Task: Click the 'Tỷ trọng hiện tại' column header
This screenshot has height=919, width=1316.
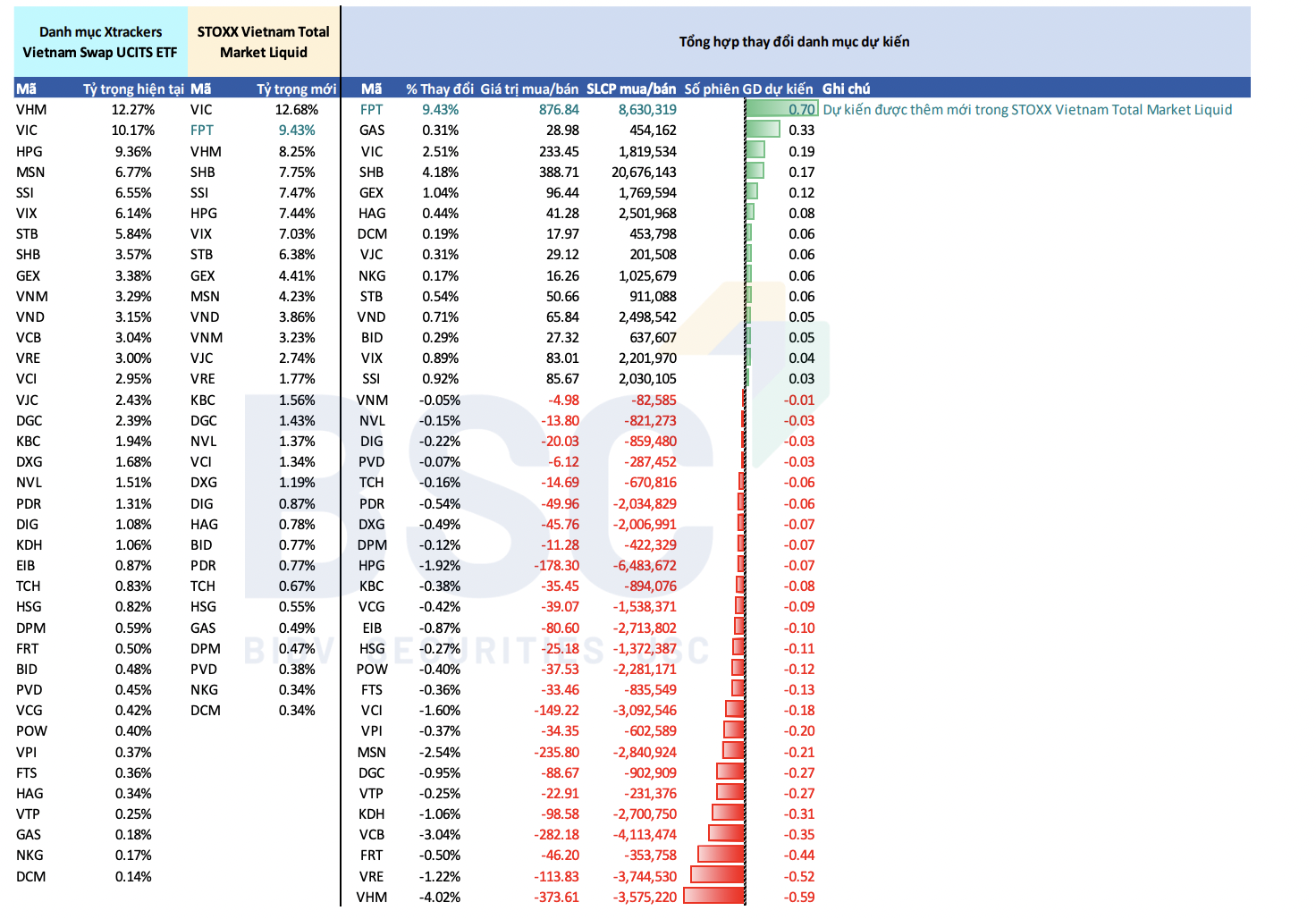Action: click(x=133, y=89)
